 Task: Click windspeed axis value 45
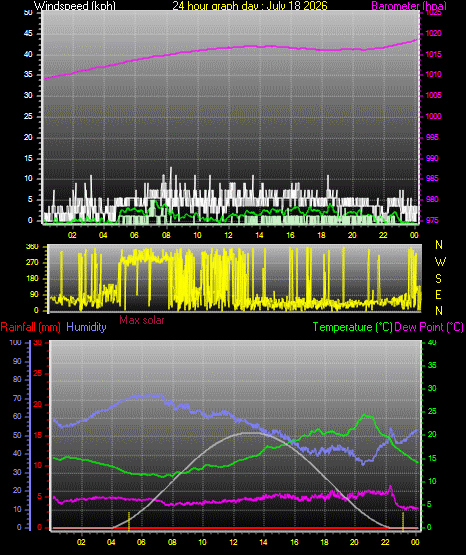28,33
